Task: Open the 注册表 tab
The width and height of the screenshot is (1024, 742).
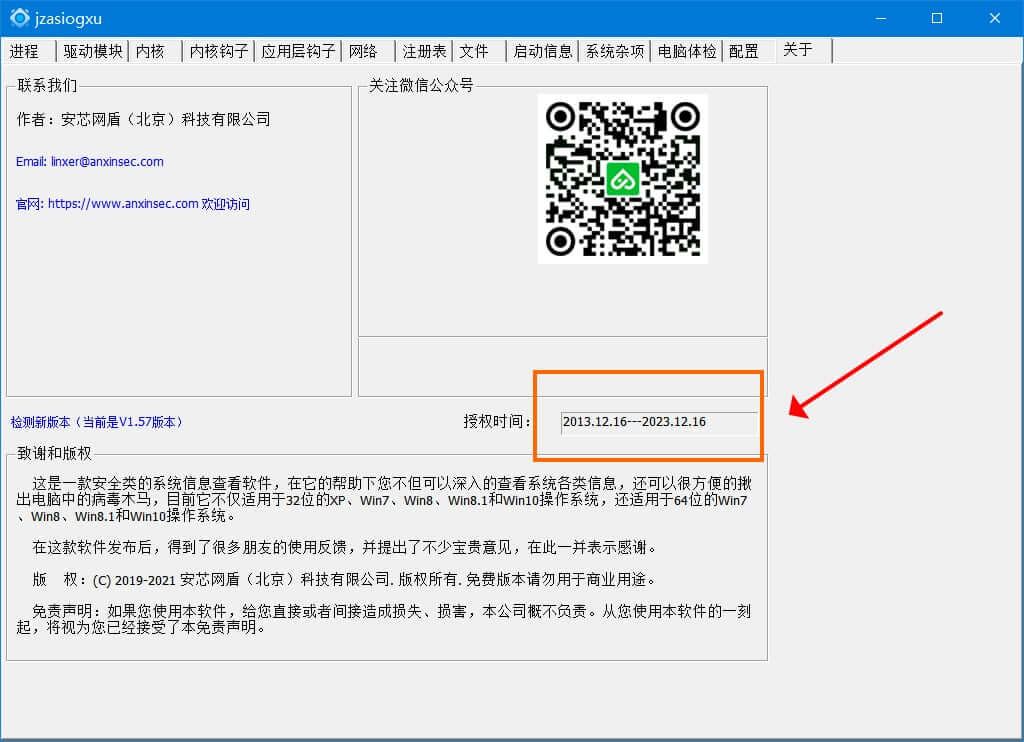Action: point(424,51)
